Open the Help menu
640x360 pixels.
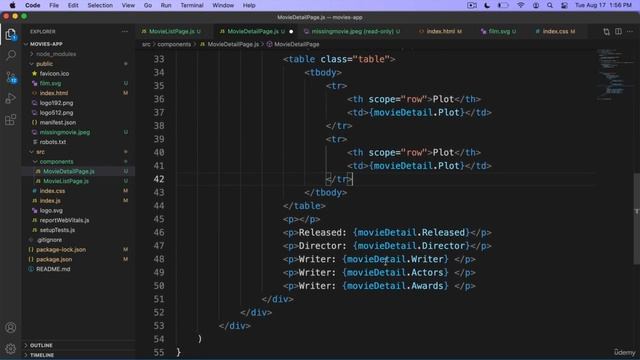249,5
